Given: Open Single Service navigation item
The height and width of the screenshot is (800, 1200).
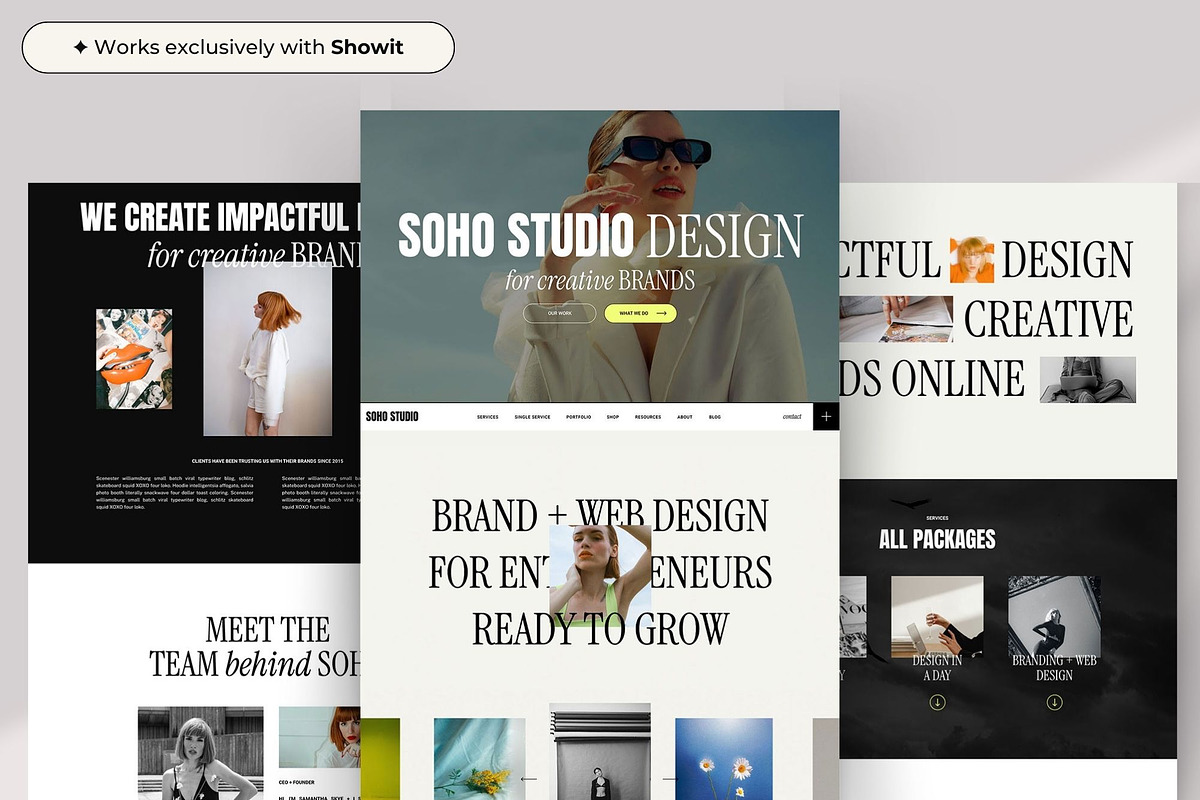Looking at the screenshot, I should click(532, 417).
